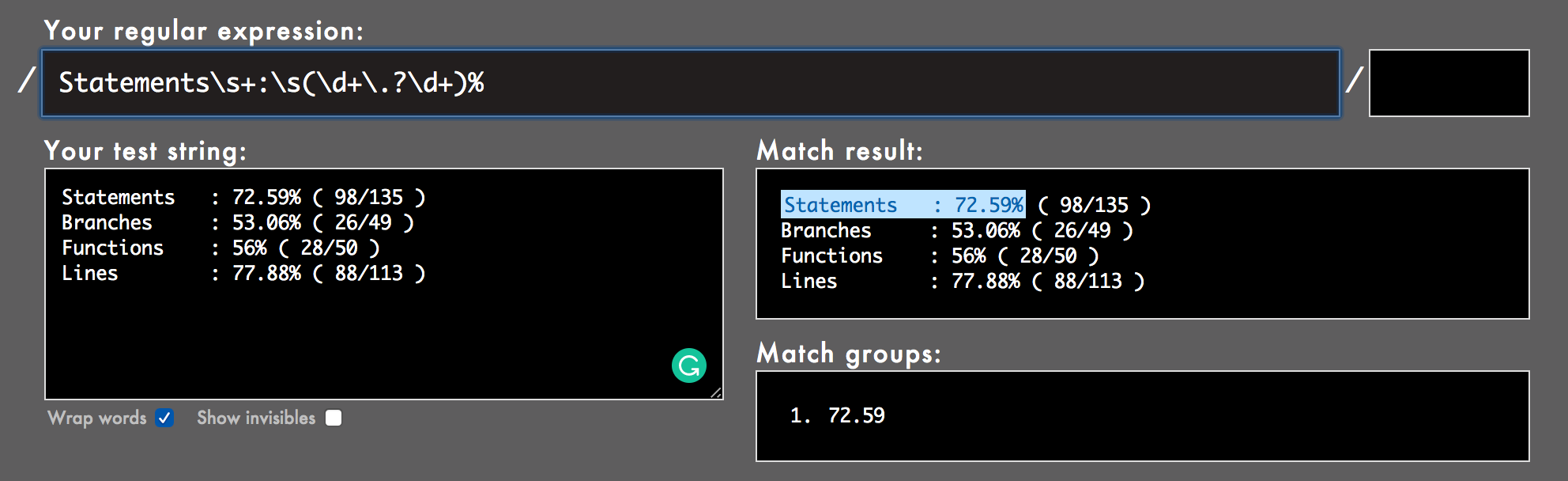Viewport: 1568px width, 481px height.
Task: Click the 'Functions' line in the test string
Action: pos(220,248)
